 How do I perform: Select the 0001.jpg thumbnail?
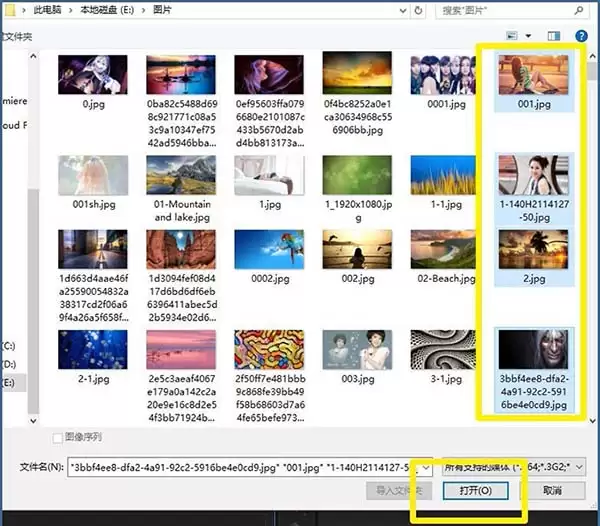click(443, 75)
